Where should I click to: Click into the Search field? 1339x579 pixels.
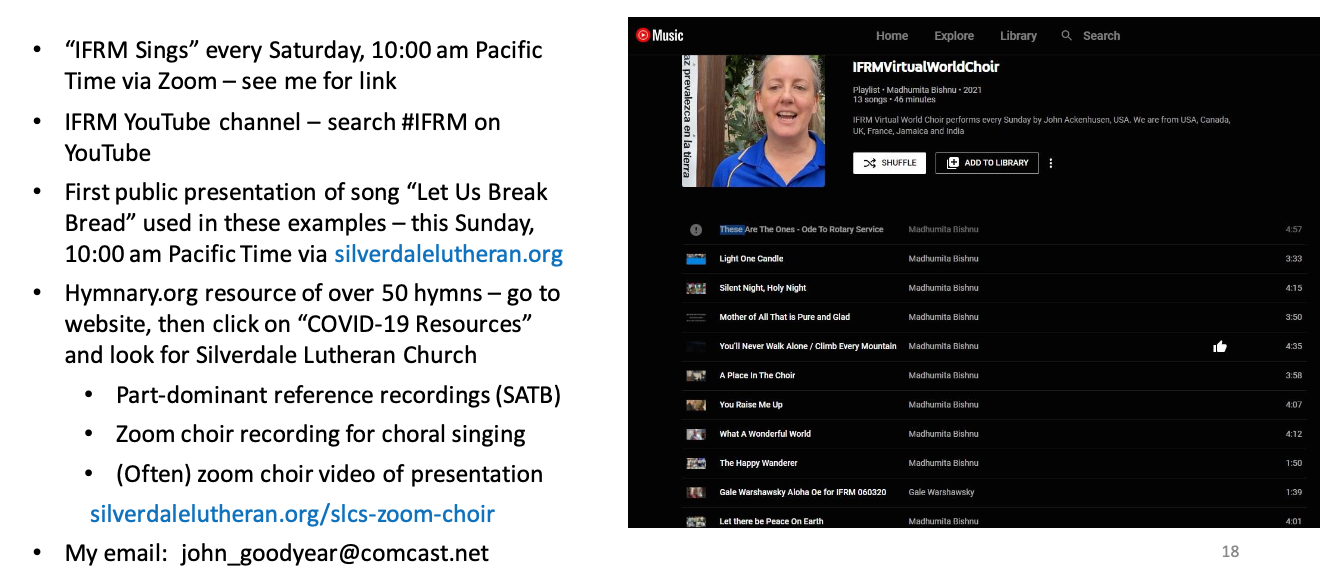tap(1101, 36)
